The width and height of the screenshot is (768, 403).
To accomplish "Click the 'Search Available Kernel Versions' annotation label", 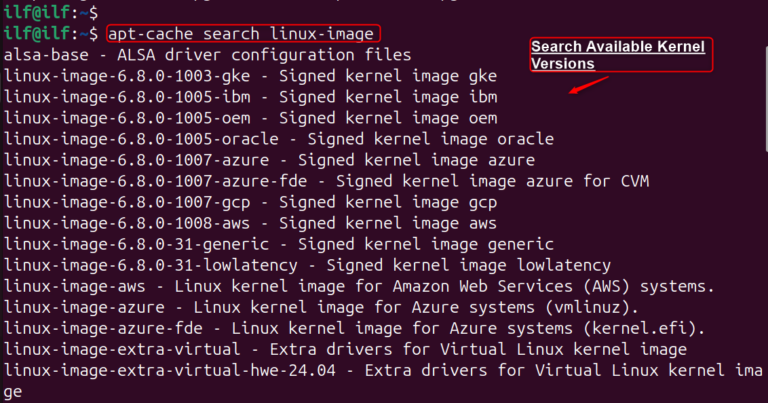I will click(x=618, y=55).
